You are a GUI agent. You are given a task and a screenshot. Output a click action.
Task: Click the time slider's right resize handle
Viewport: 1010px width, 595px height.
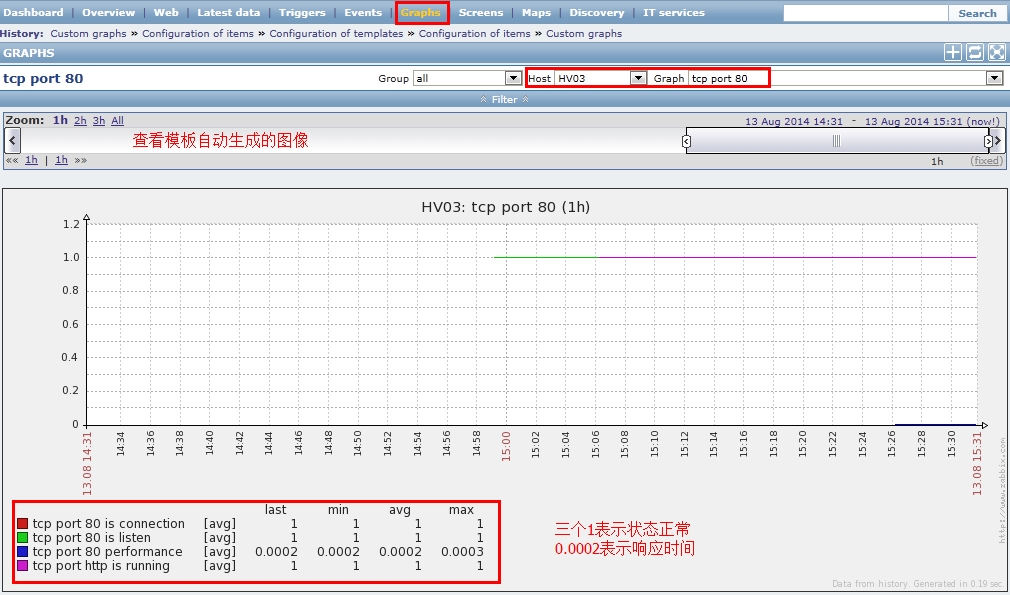pyautogui.click(x=988, y=141)
